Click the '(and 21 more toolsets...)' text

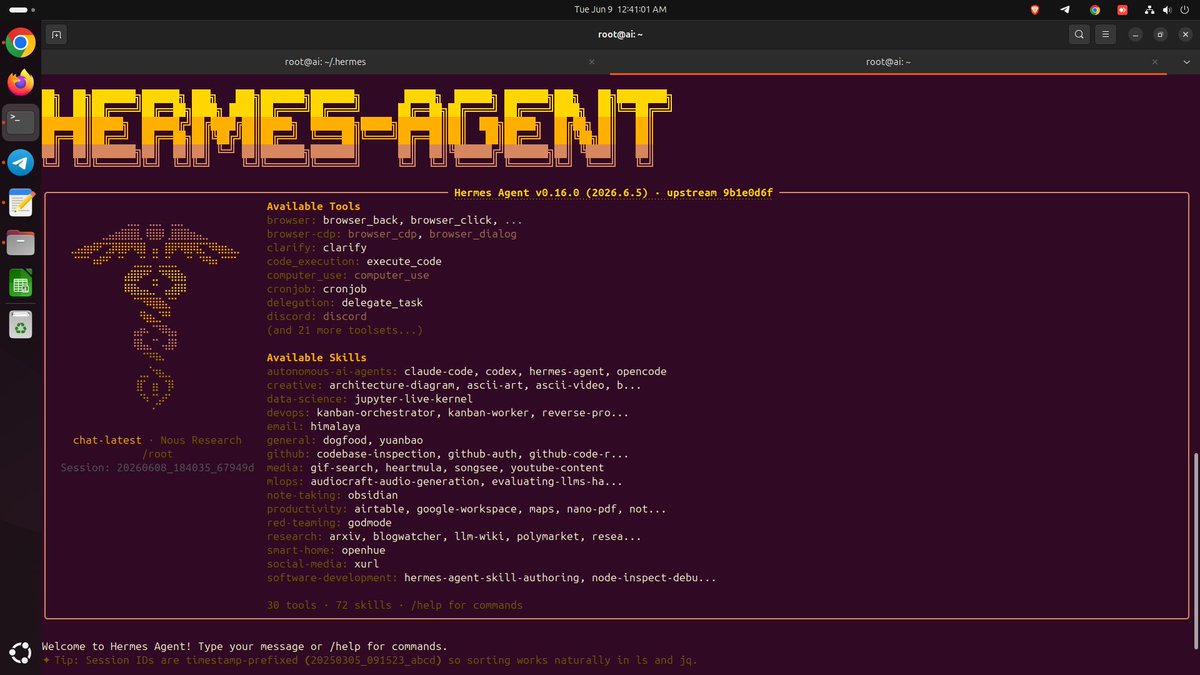point(345,330)
